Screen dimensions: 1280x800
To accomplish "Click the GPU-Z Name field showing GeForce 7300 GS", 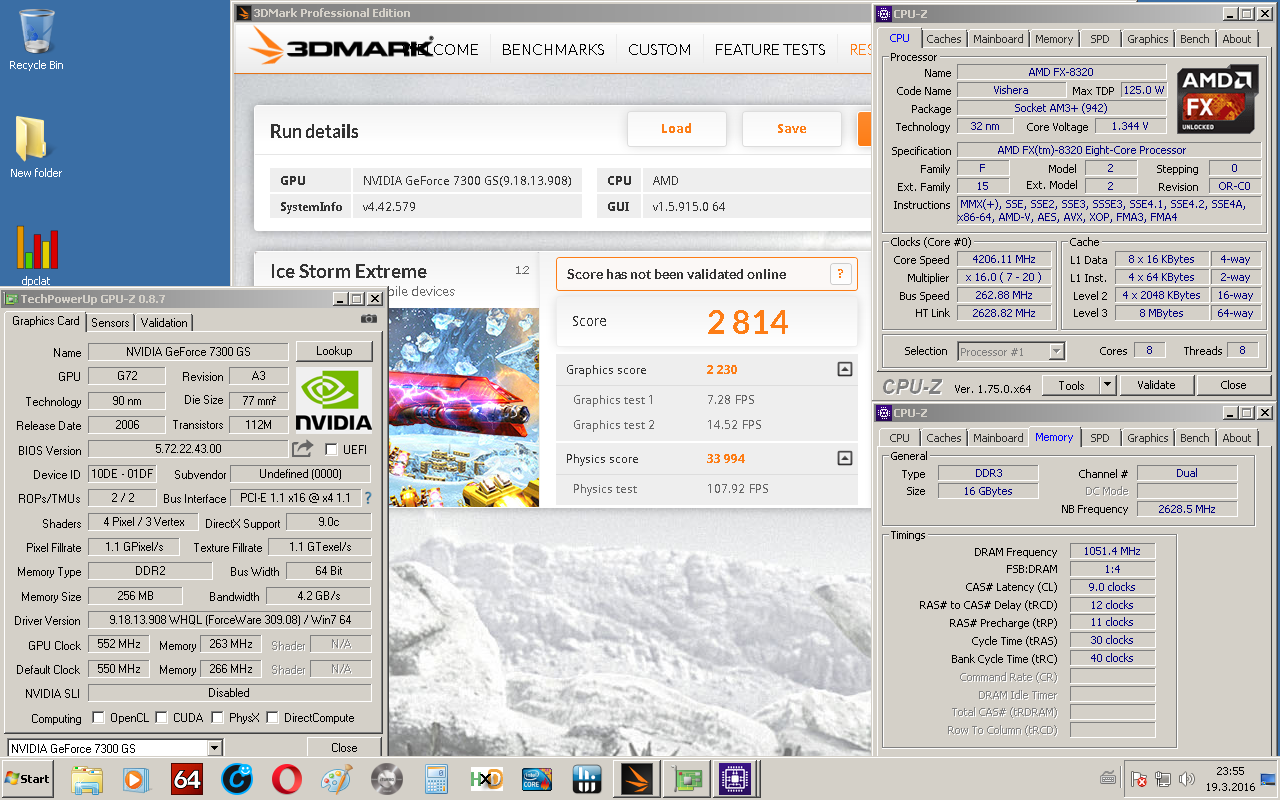I will pos(188,352).
